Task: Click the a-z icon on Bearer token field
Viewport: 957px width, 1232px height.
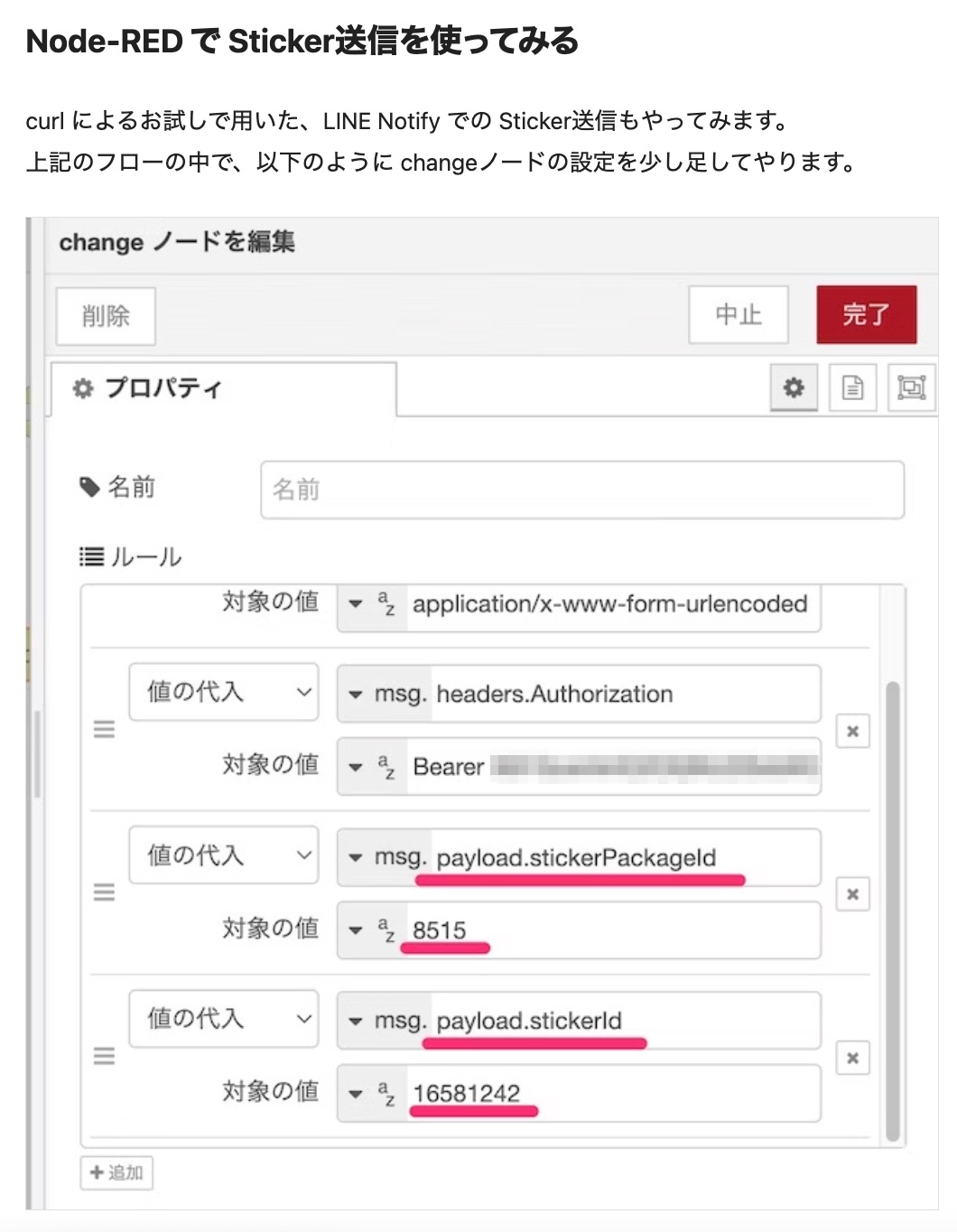Action: pos(386,767)
